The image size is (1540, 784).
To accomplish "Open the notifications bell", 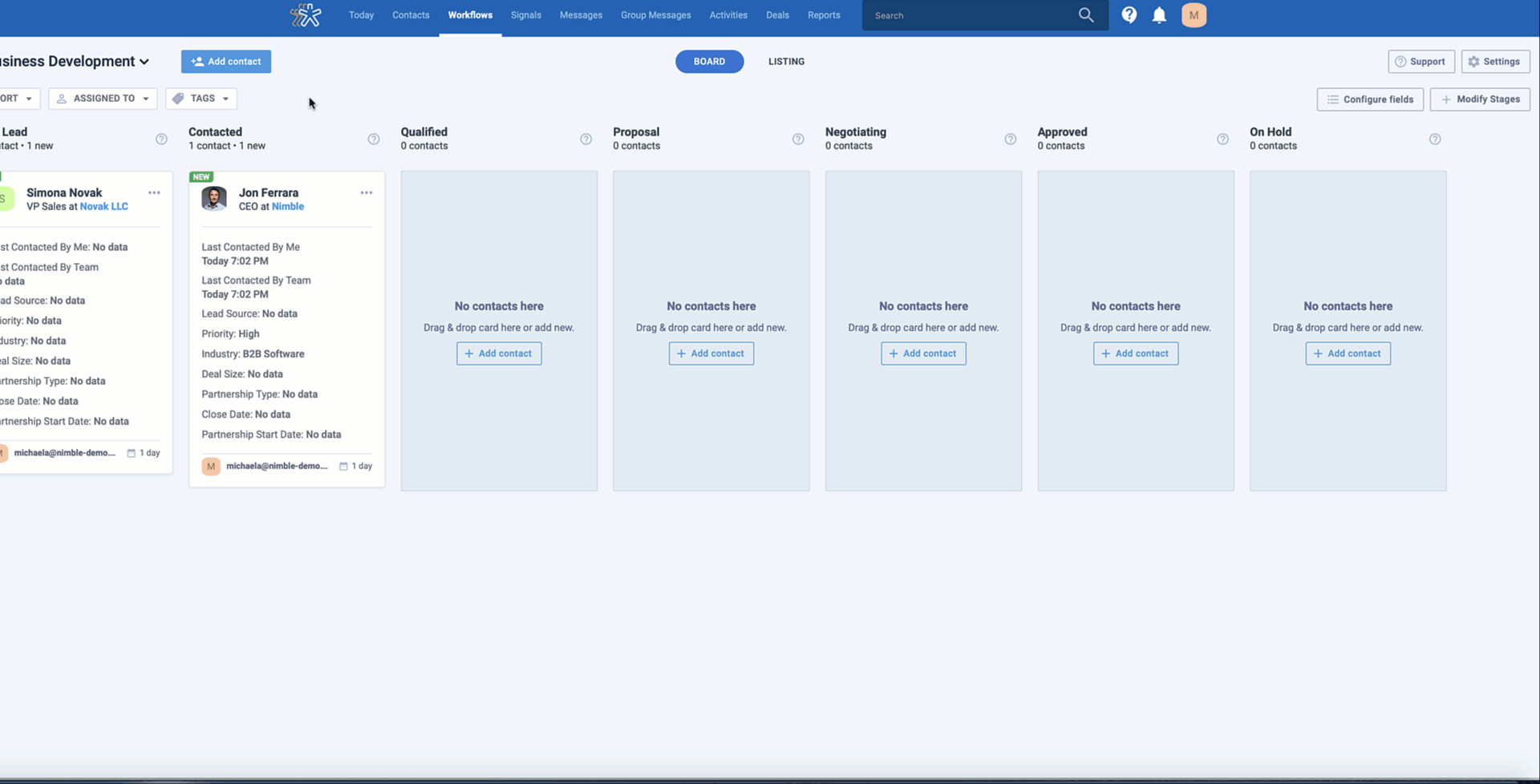I will (1159, 14).
